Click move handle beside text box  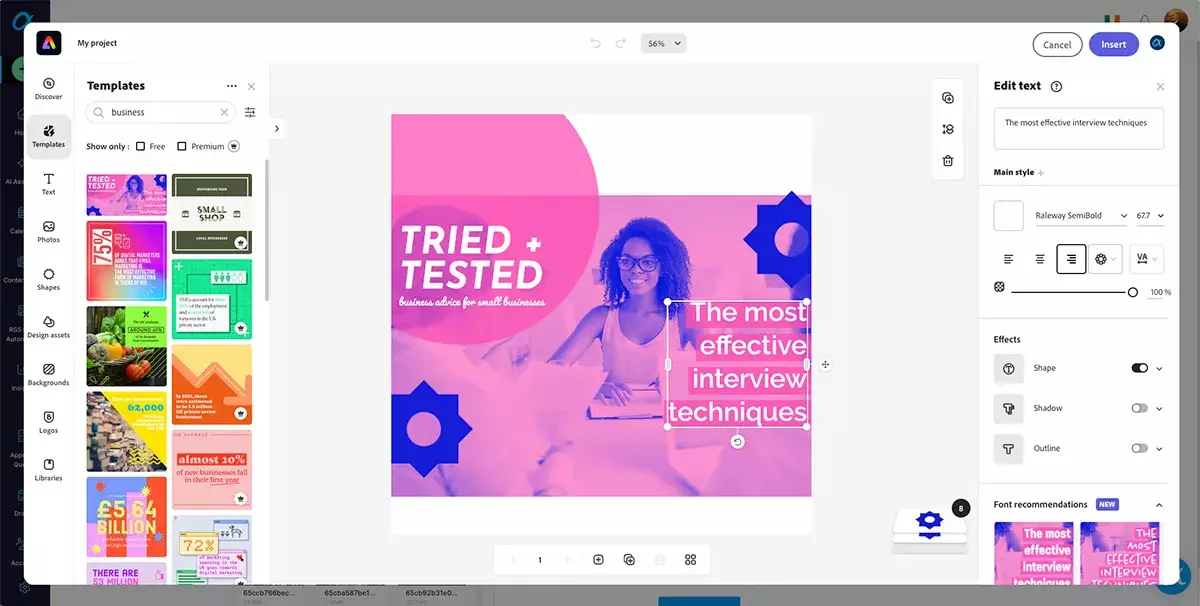coord(825,365)
